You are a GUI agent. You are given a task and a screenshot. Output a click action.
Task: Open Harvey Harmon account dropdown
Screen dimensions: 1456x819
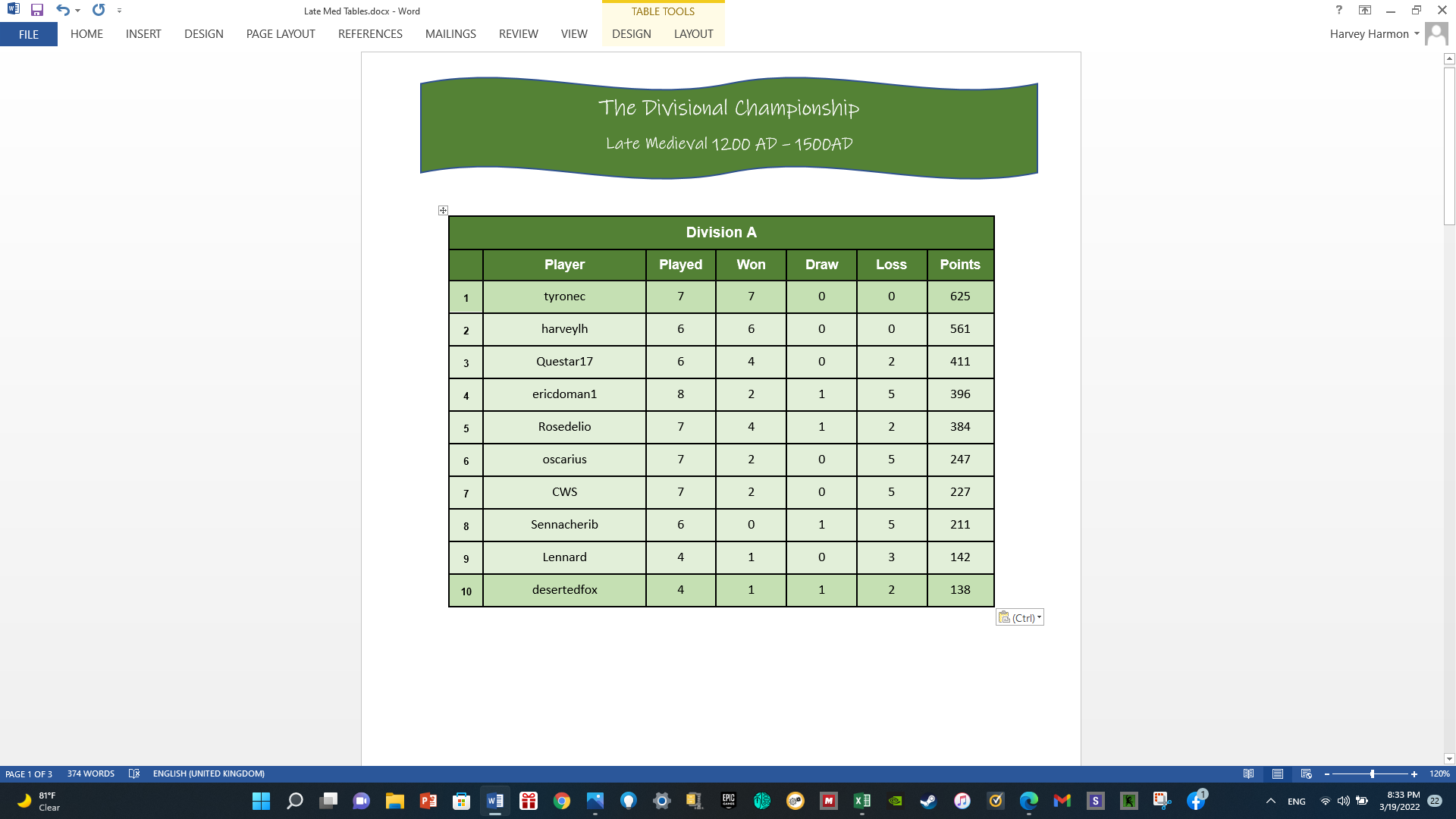click(x=1375, y=34)
